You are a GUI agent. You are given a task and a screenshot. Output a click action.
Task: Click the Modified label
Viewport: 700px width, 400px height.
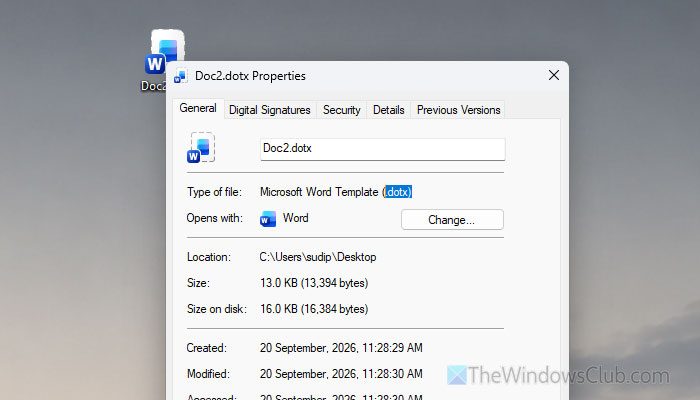pos(208,374)
